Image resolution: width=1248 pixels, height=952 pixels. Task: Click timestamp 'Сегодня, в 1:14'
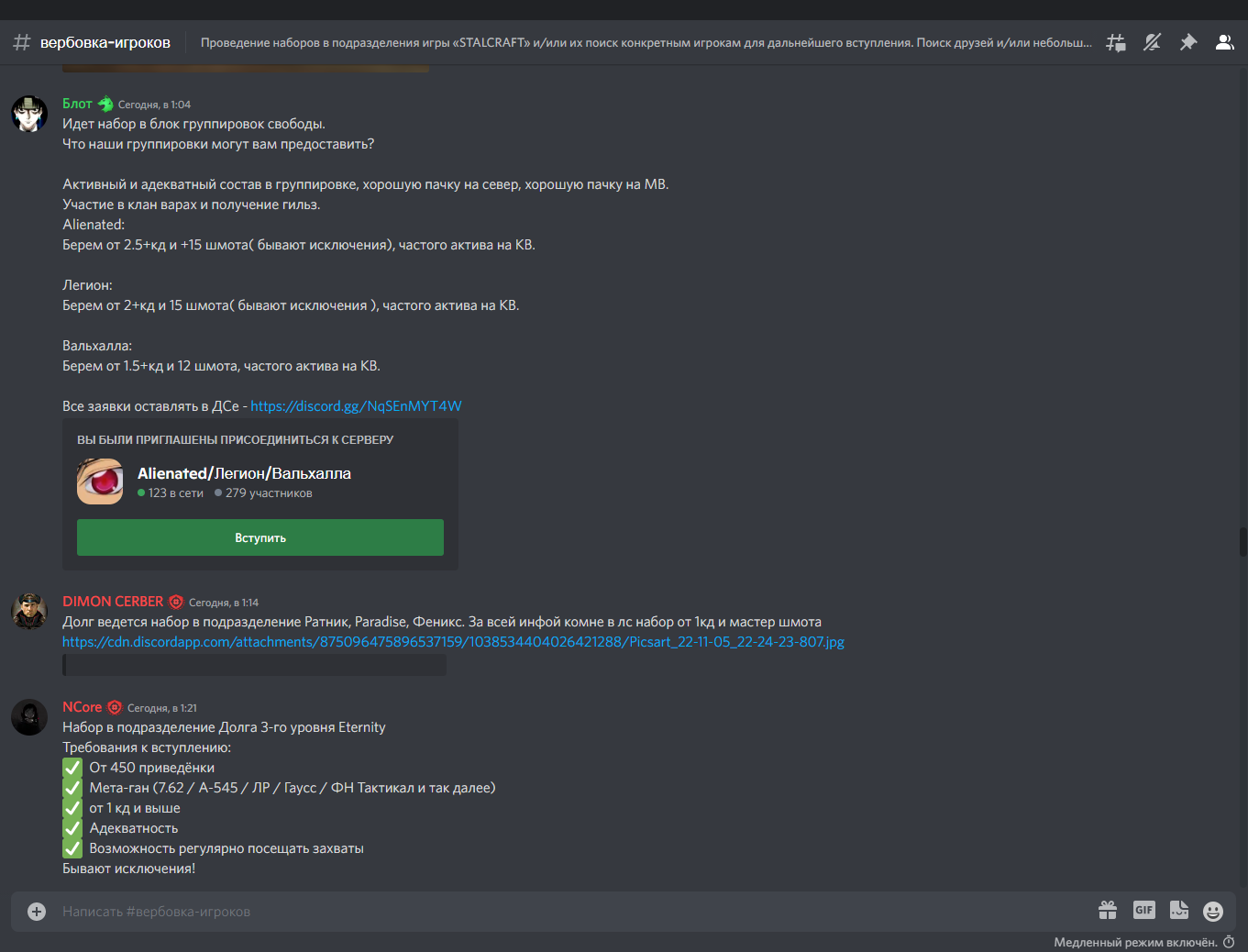224,603
